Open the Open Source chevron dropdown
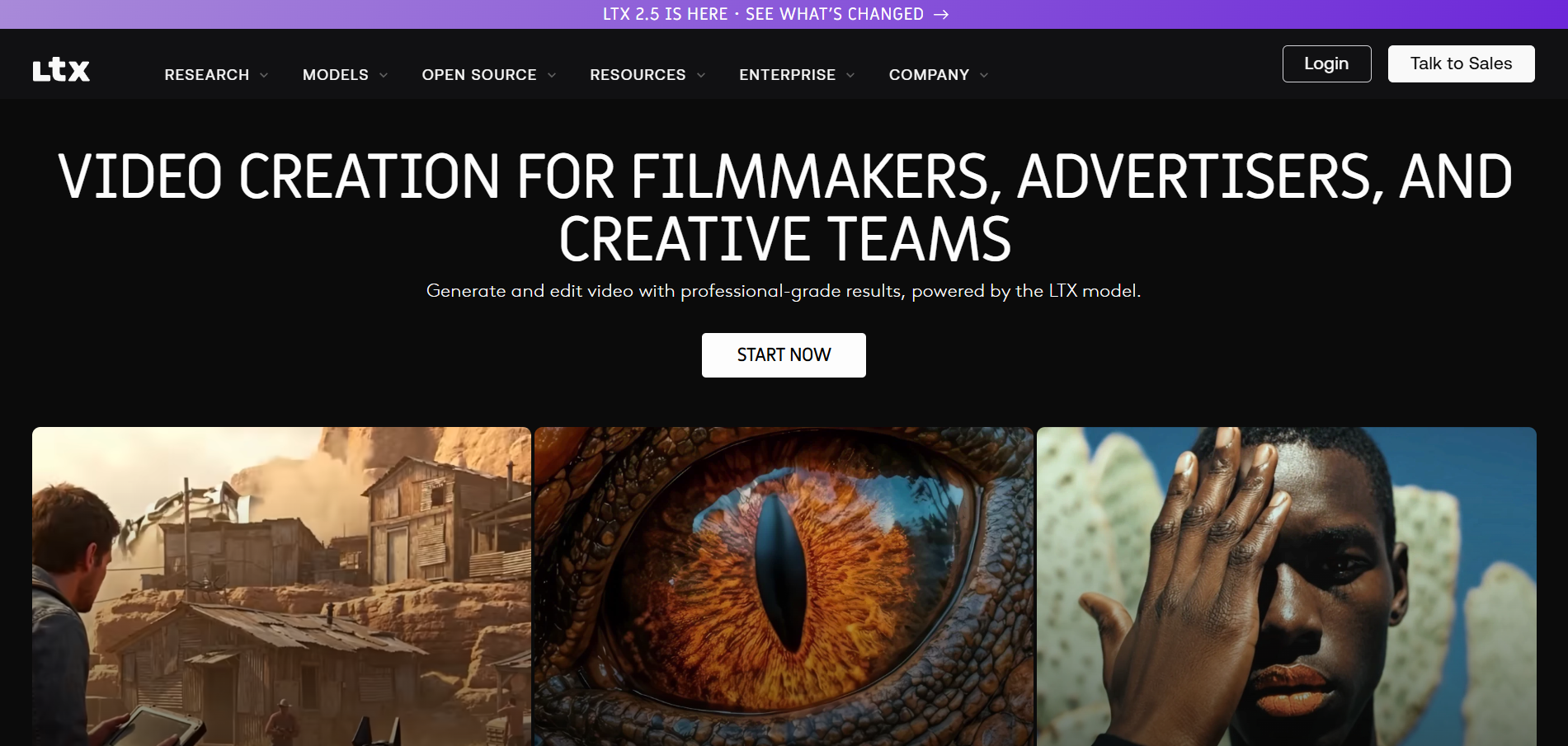 (552, 75)
